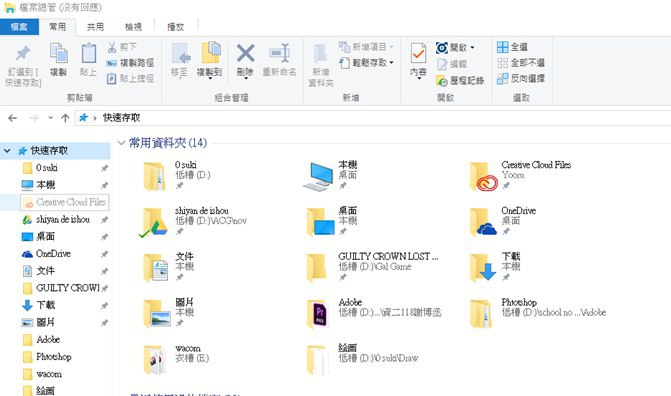Click the 複製 copy icon in ribbon
This screenshot has height=396, width=671.
click(59, 54)
